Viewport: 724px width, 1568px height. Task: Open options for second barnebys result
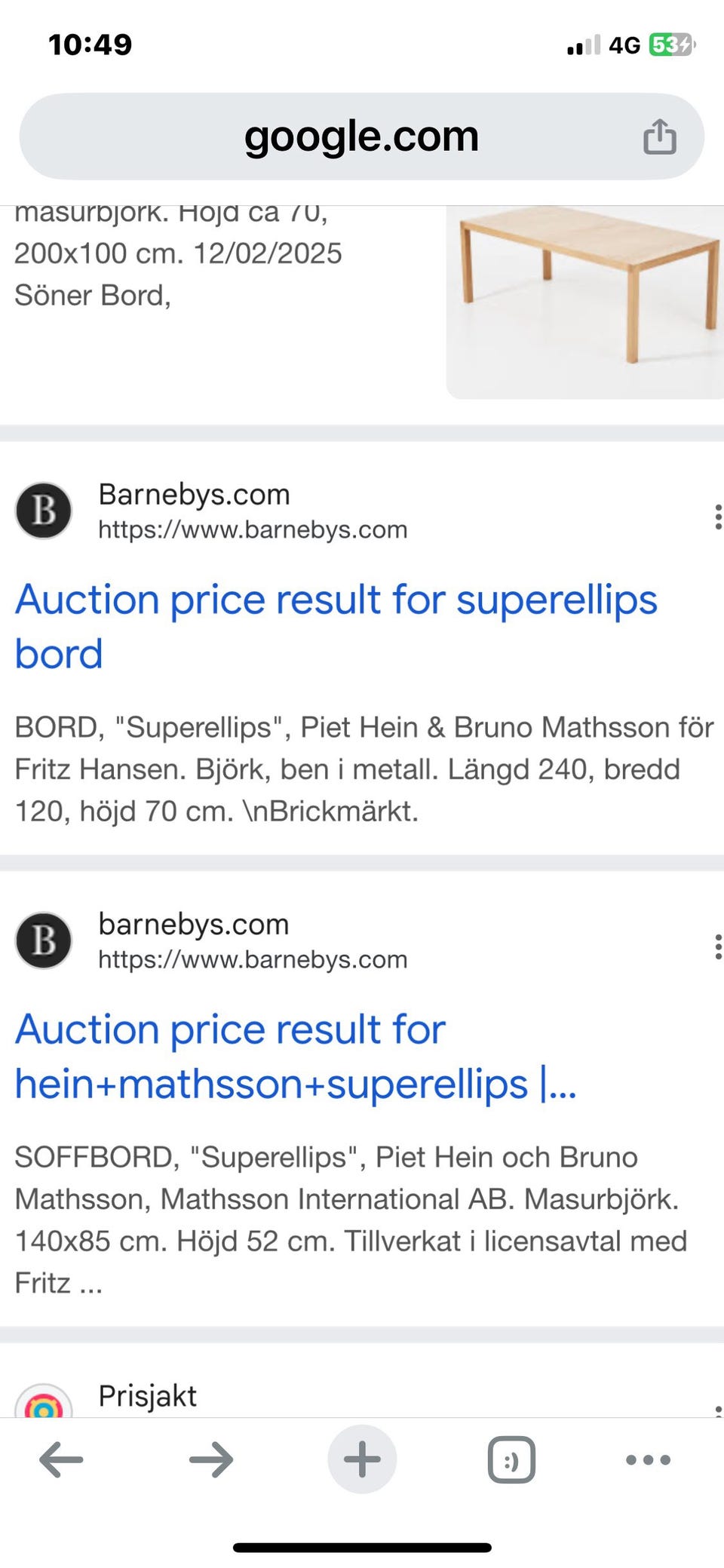[717, 947]
